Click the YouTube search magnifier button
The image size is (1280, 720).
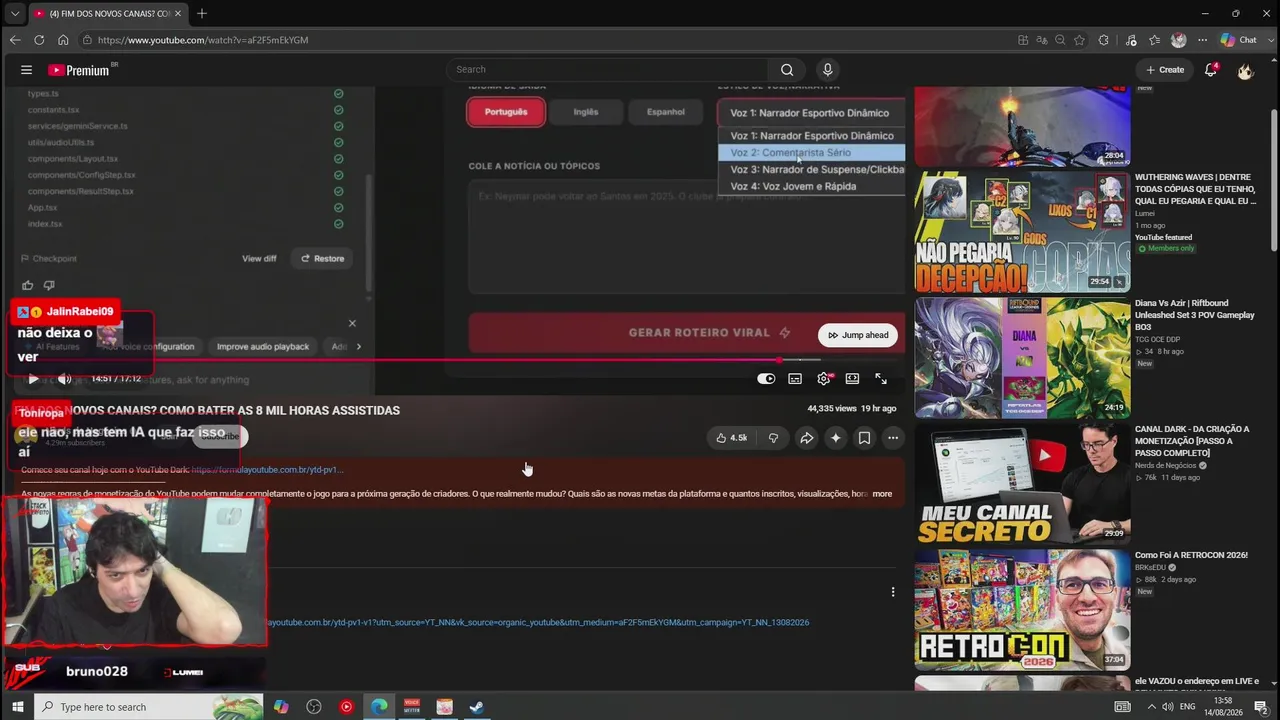[787, 70]
